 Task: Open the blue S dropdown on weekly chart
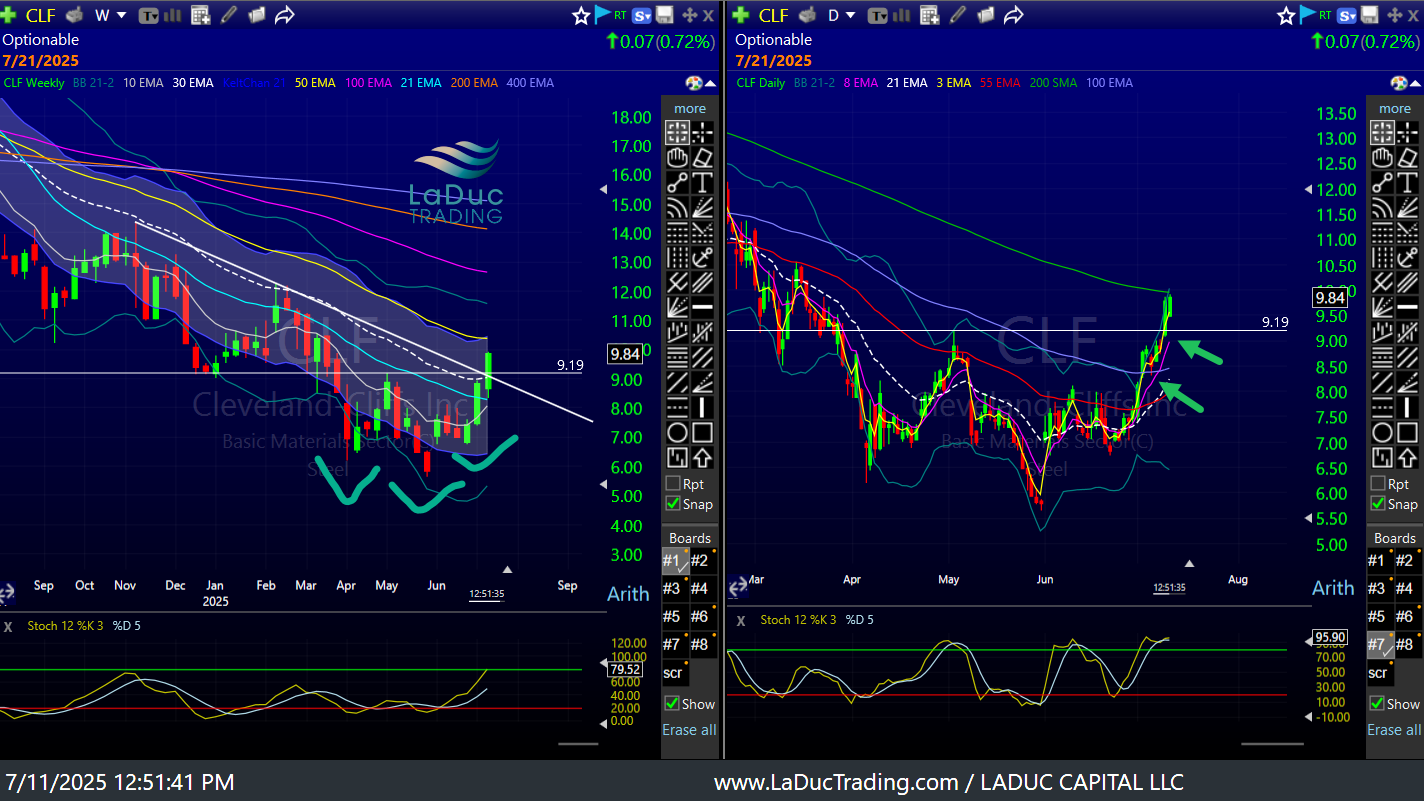pos(642,14)
